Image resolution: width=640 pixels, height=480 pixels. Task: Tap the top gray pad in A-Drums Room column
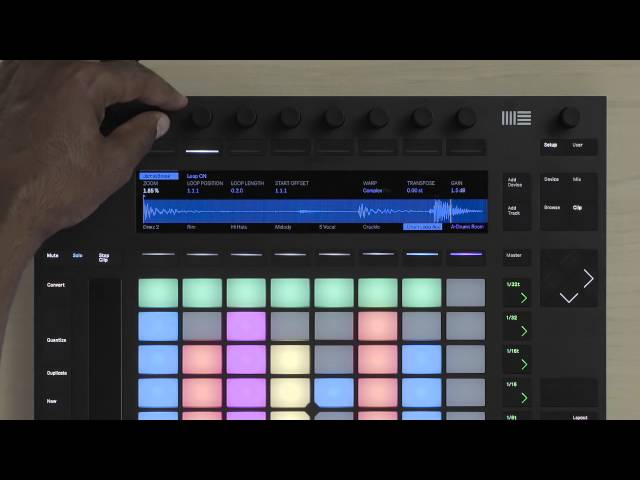pos(466,293)
